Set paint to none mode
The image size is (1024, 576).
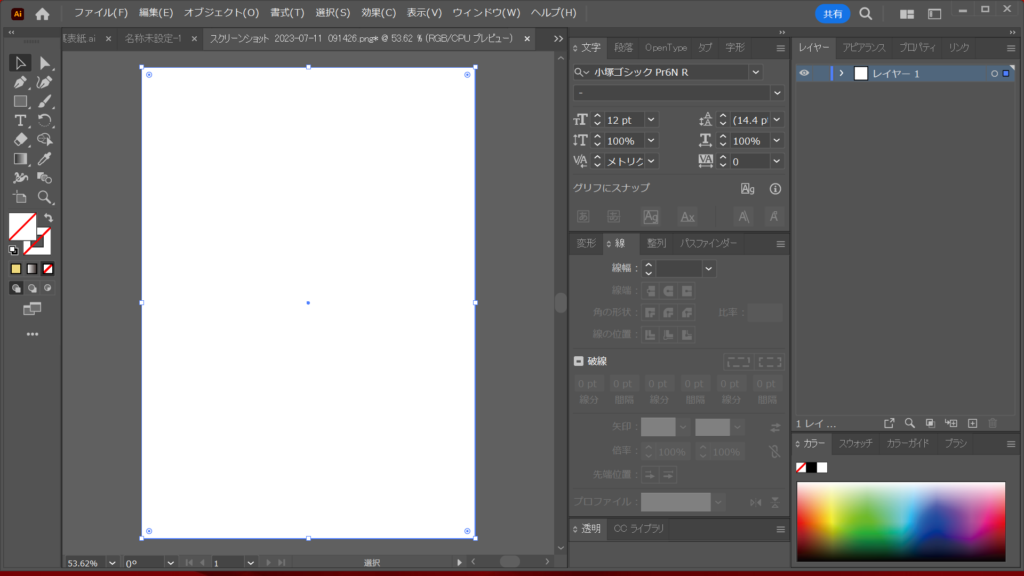48,269
